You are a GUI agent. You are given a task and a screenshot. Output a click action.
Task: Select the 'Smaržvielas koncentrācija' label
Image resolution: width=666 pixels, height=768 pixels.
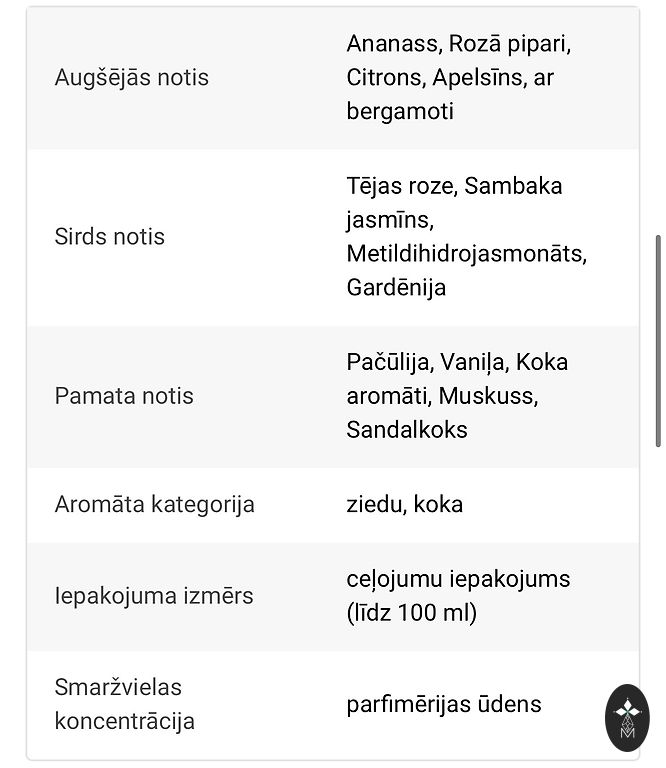point(124,704)
